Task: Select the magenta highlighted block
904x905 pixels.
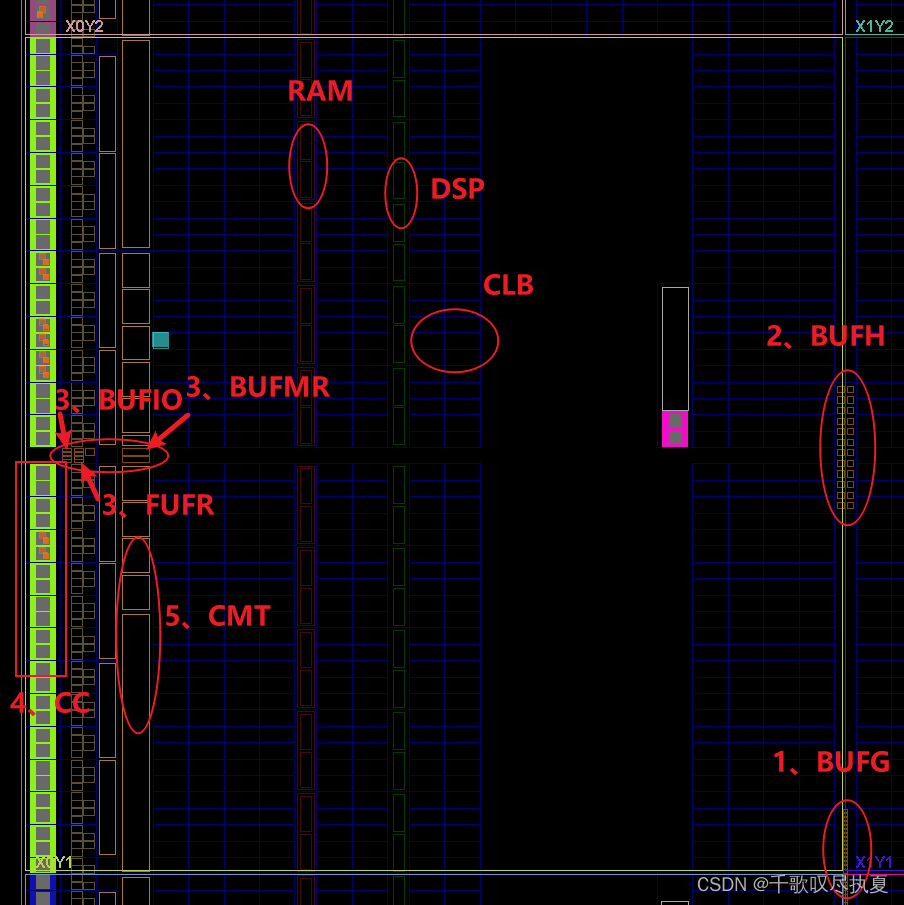Action: click(675, 429)
